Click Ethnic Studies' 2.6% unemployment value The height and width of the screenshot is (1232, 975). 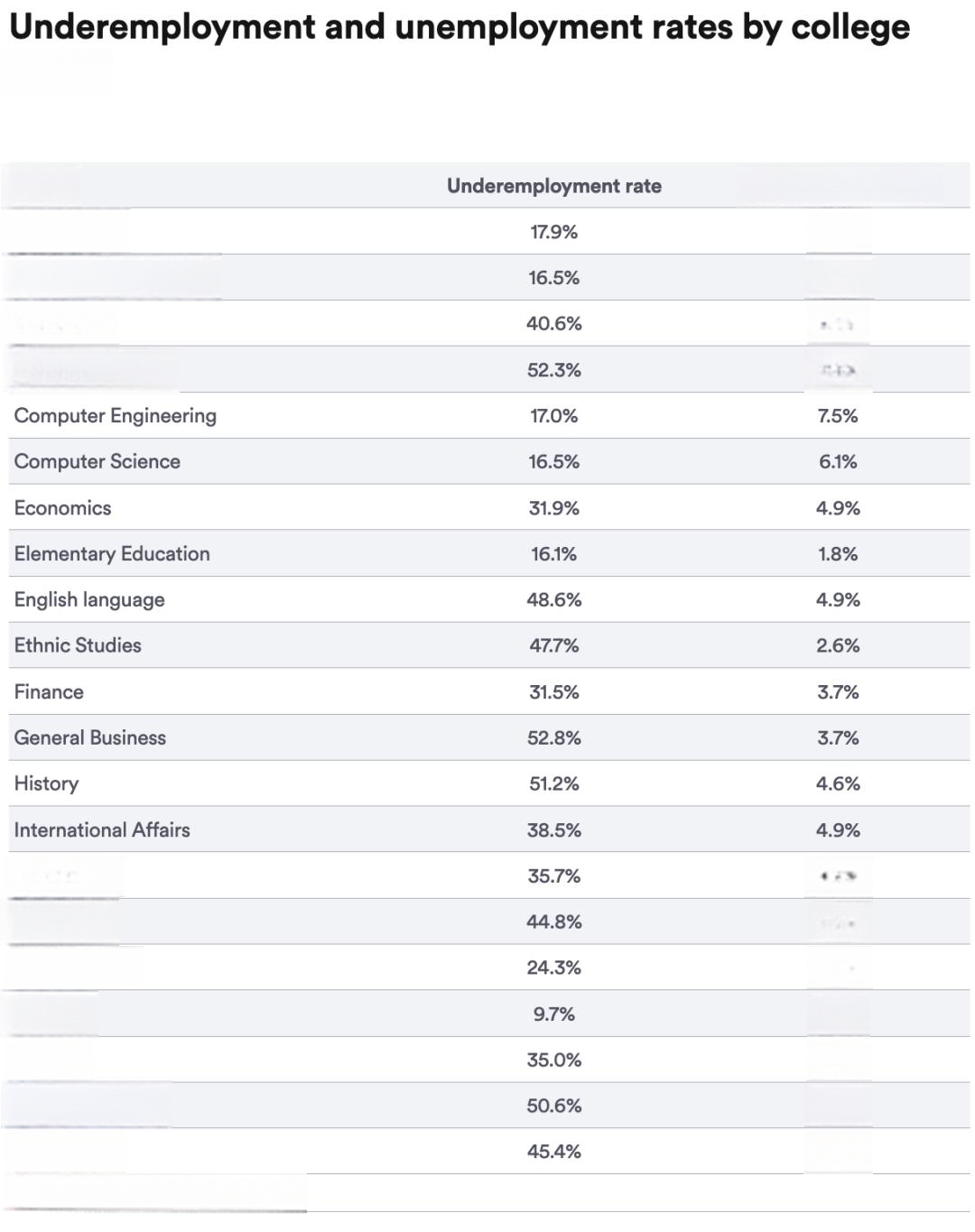pyautogui.click(x=838, y=646)
